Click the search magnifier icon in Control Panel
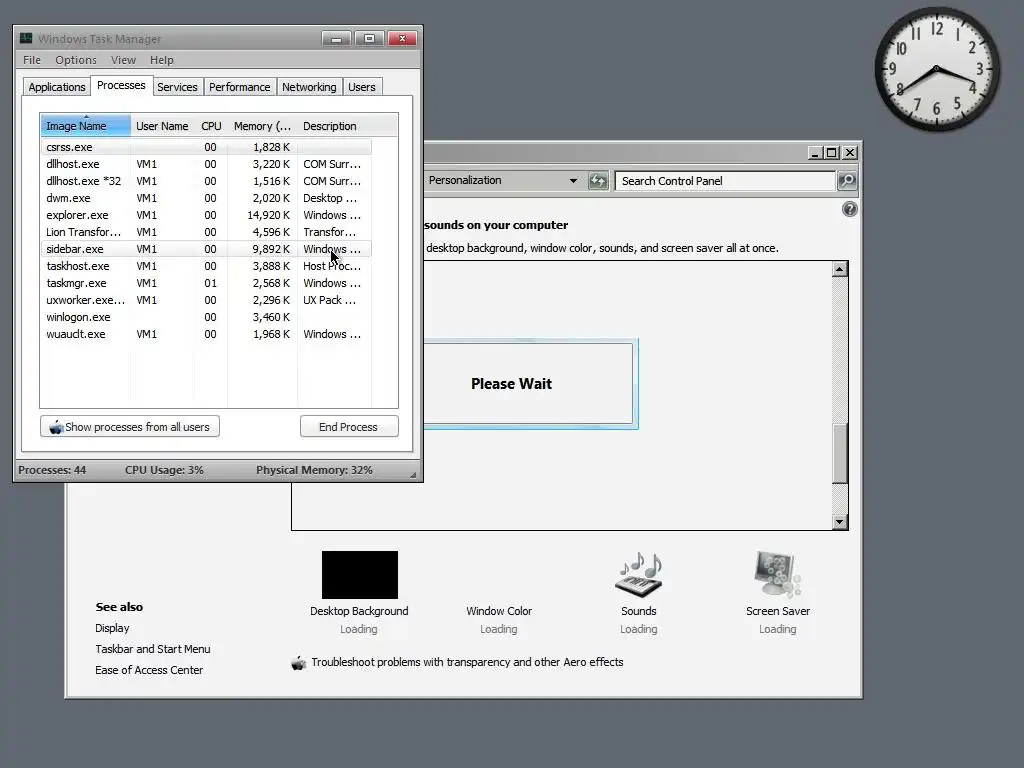1024x768 pixels. click(x=847, y=181)
